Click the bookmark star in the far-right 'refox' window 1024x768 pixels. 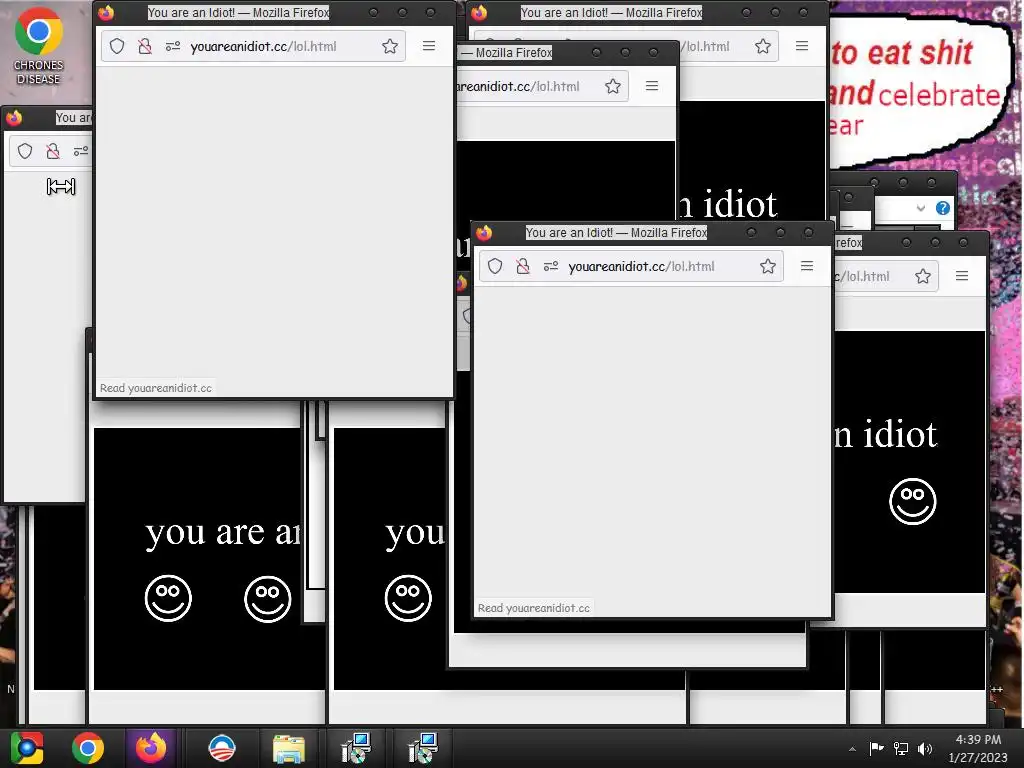[x=923, y=276]
